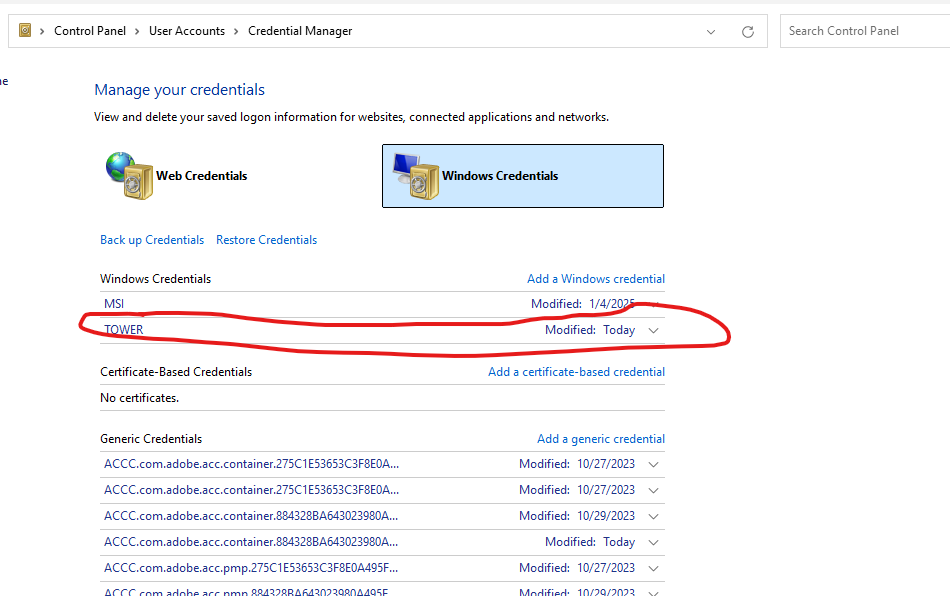Click the Search Control Panel field
Screen dimensions: 950x596
[865, 31]
